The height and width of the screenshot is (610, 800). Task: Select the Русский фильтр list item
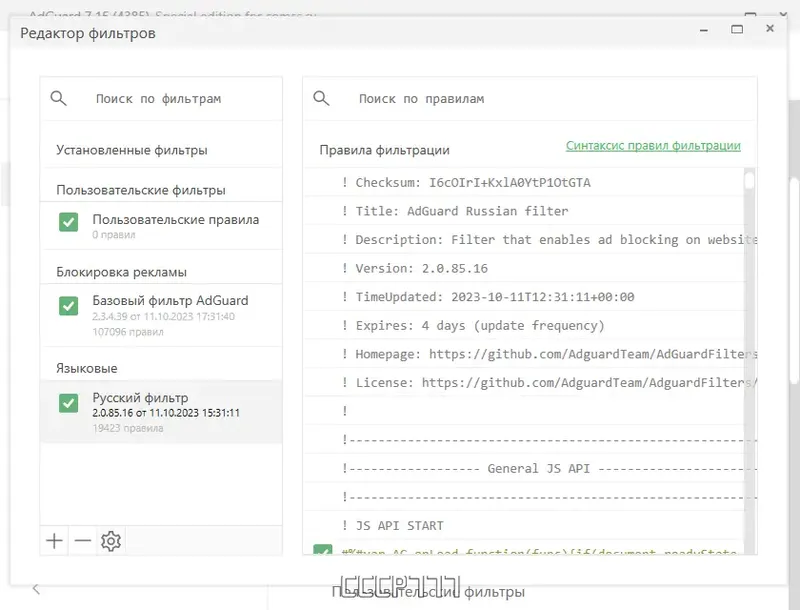(161, 412)
